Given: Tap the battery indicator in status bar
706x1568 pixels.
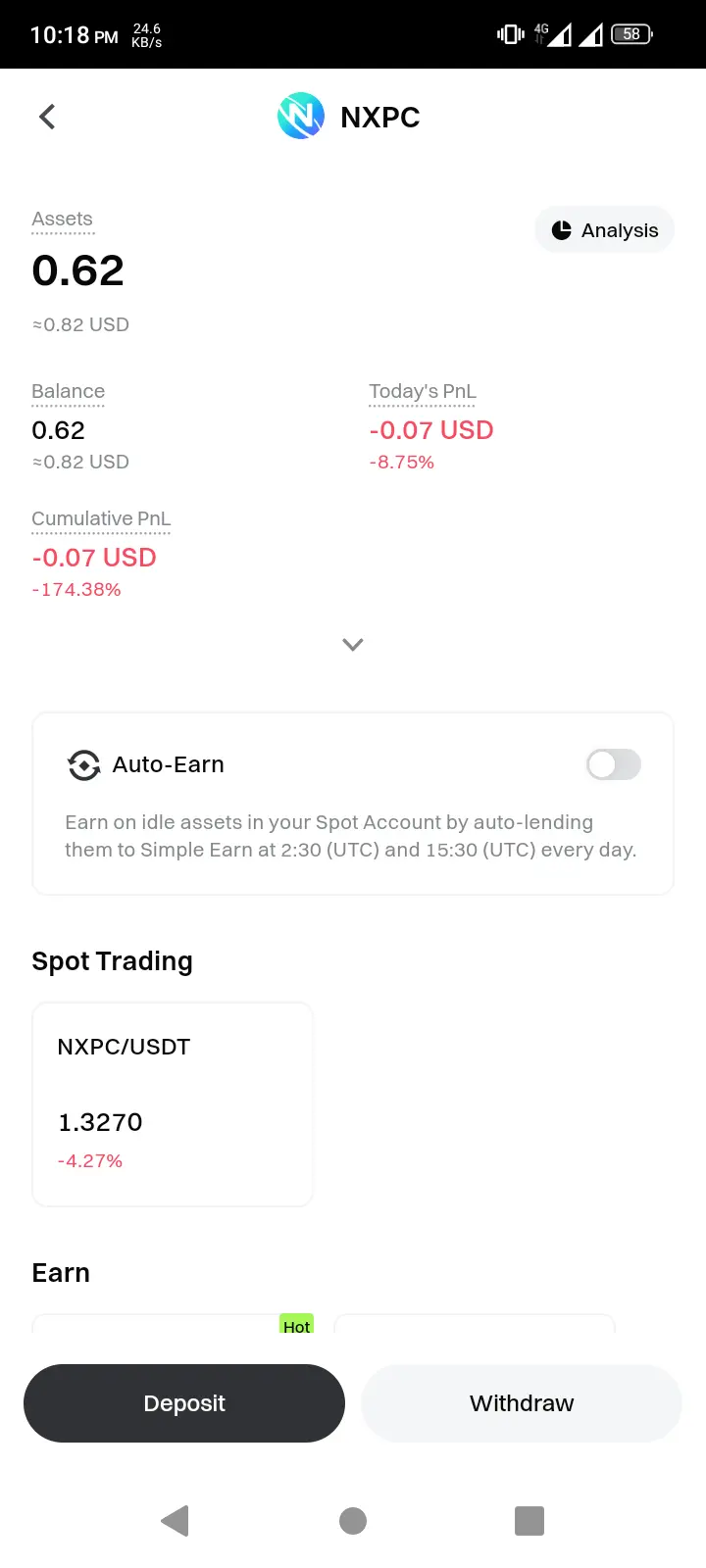Looking at the screenshot, I should click(632, 34).
